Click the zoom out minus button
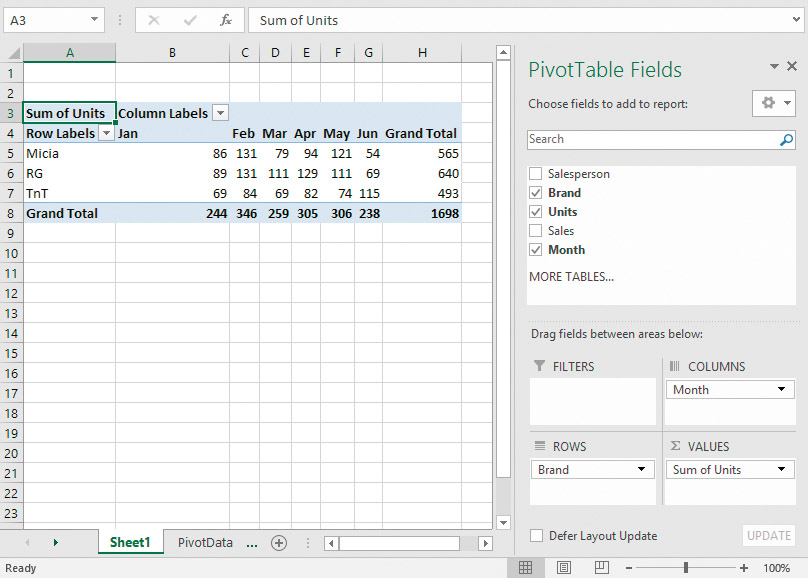 coord(629,568)
